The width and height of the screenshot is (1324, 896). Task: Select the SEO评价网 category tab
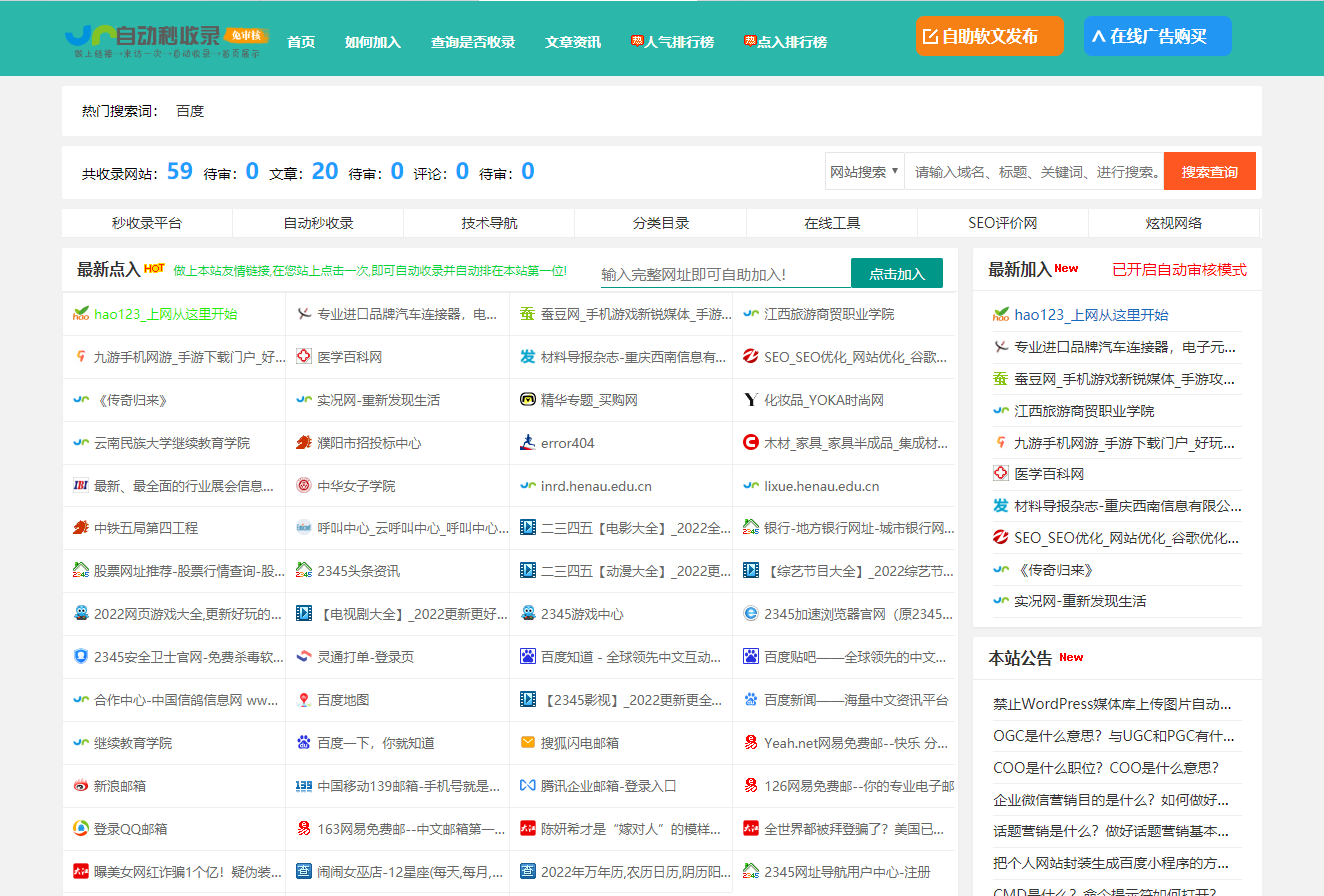coord(1003,223)
